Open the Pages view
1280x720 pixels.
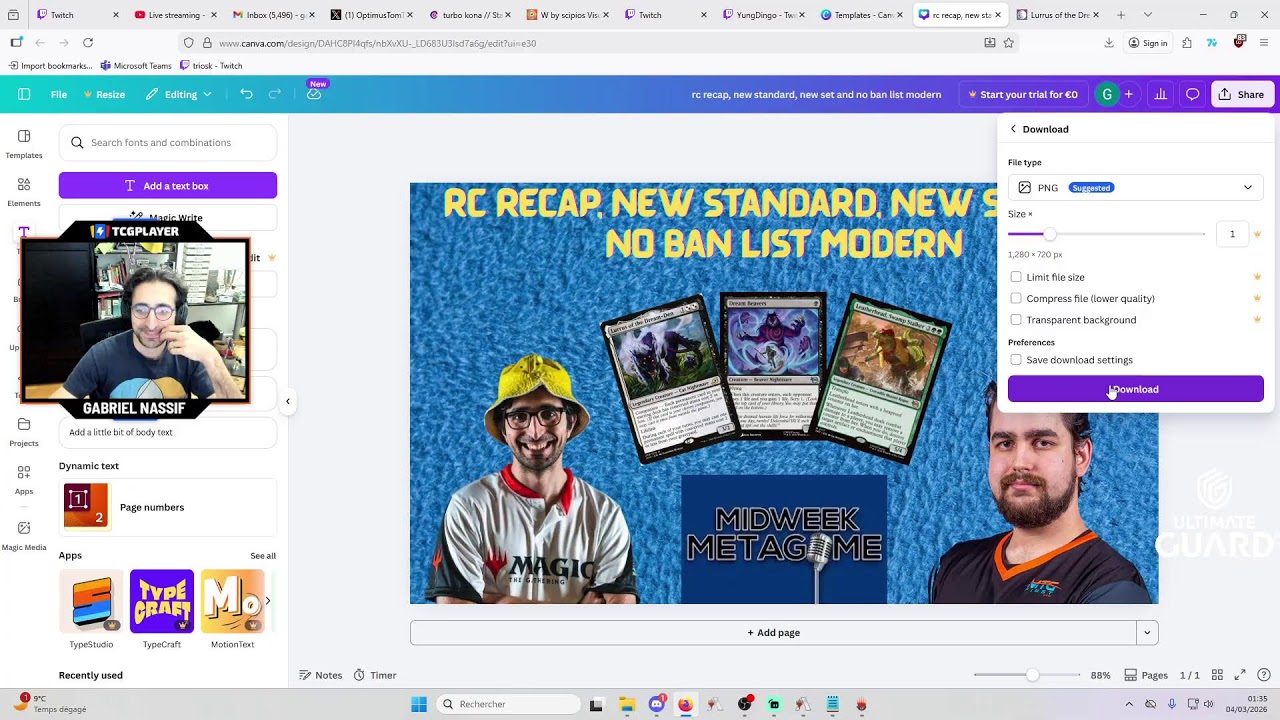pos(1146,675)
